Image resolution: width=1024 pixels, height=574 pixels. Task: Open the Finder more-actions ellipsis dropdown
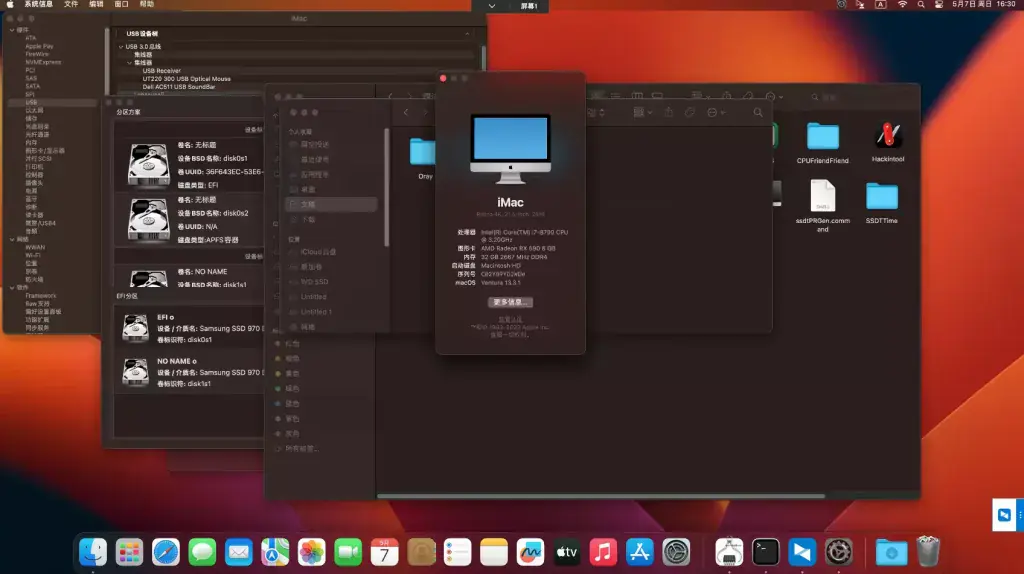point(716,112)
